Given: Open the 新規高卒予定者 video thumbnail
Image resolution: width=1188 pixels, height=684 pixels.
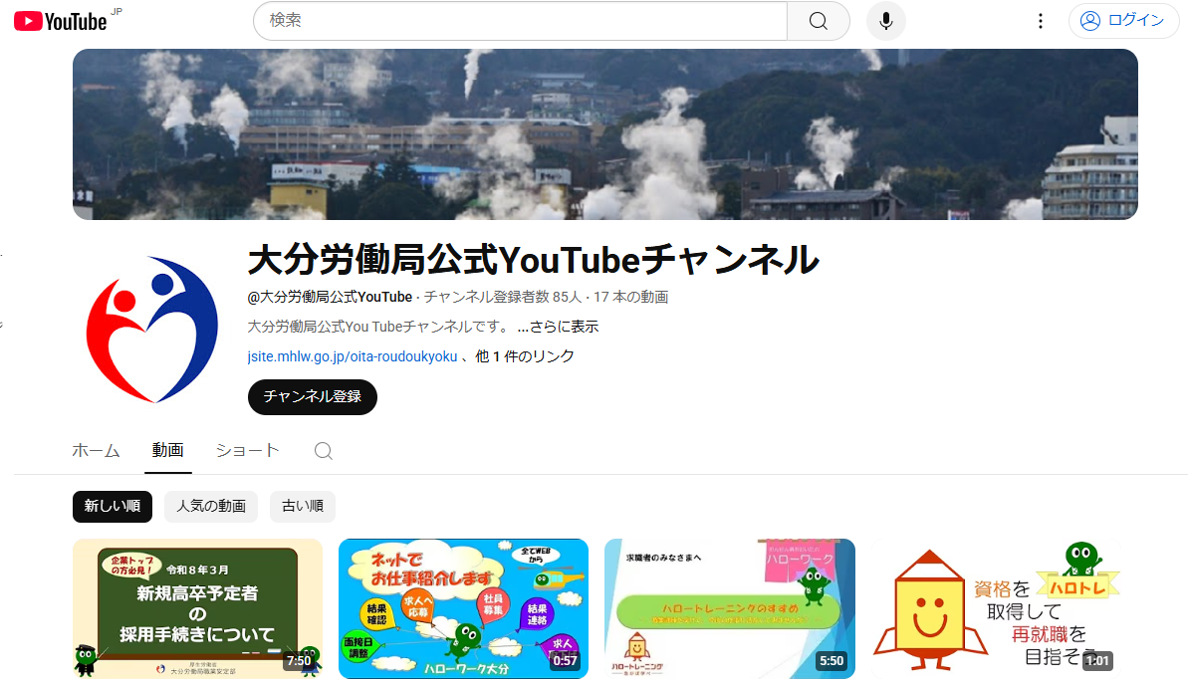Looking at the screenshot, I should coord(197,608).
